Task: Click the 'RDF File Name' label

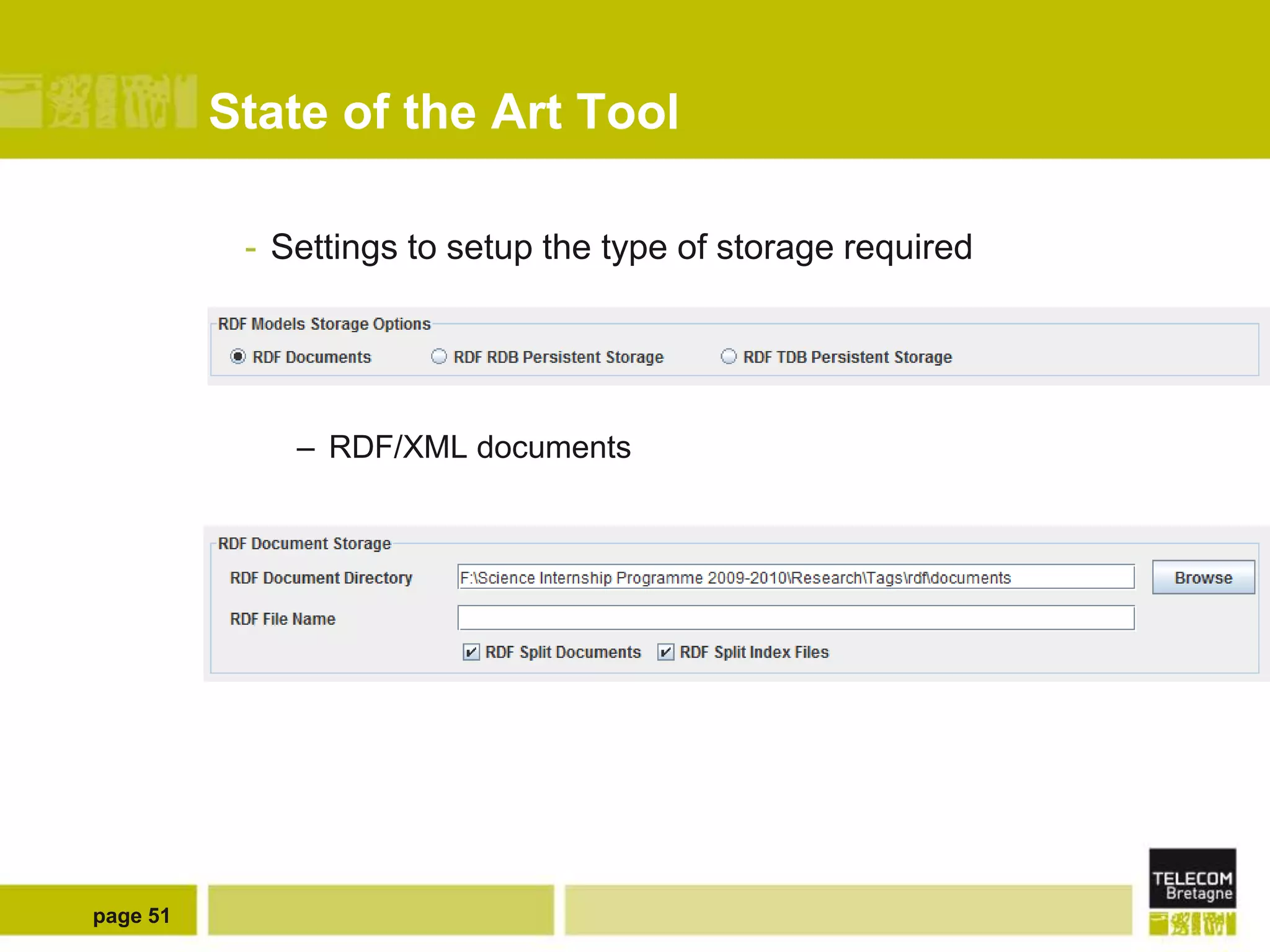Action: pos(283,619)
